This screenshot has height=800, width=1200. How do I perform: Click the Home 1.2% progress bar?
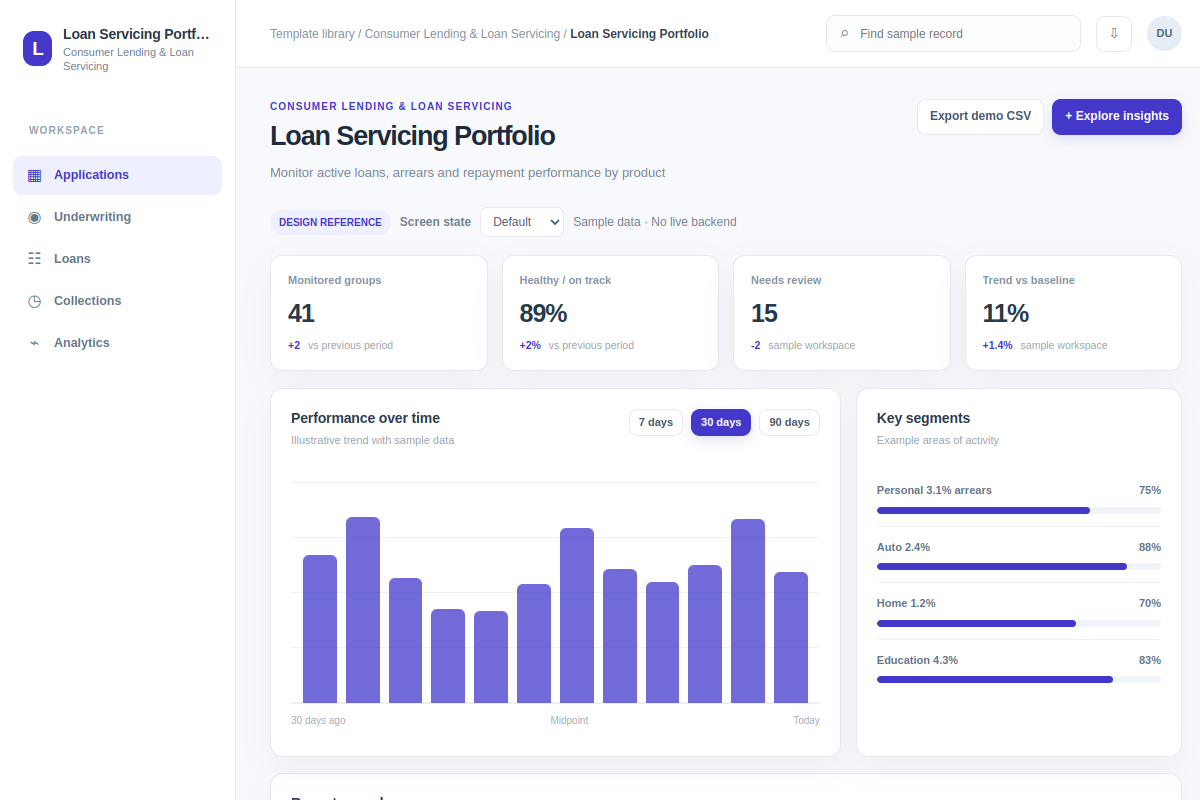(x=1019, y=623)
